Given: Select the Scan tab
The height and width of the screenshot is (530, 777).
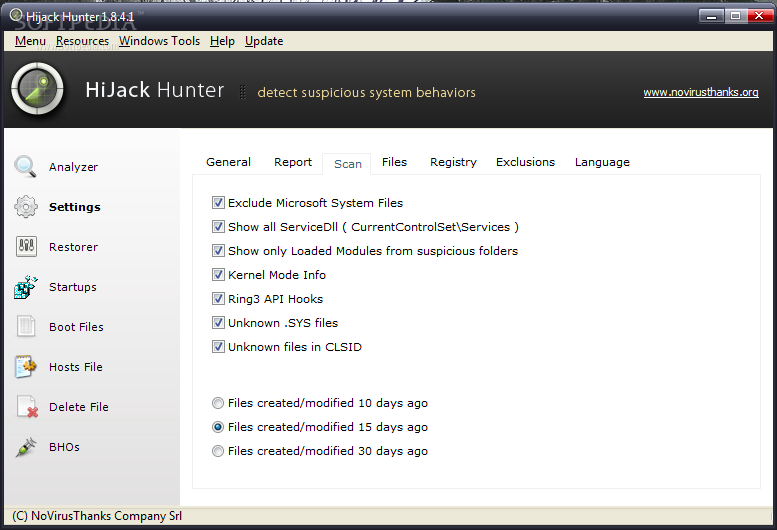Looking at the screenshot, I should [x=347, y=164].
